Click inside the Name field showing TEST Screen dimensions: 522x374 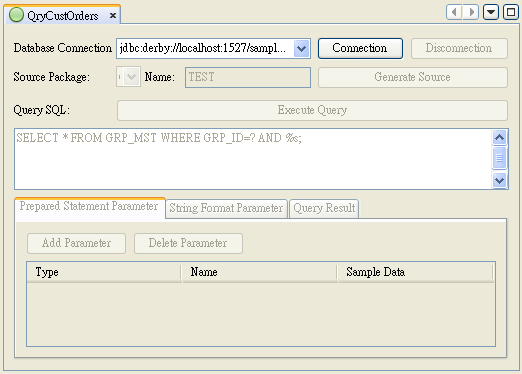(248, 77)
